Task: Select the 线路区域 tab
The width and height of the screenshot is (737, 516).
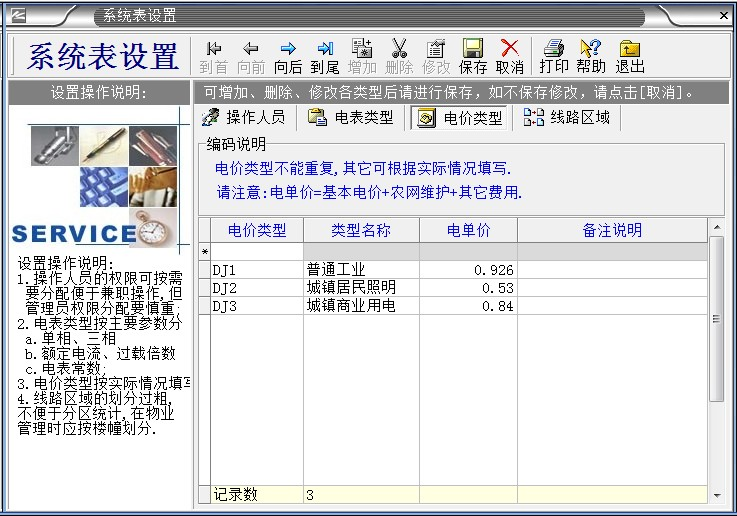Action: 567,118
